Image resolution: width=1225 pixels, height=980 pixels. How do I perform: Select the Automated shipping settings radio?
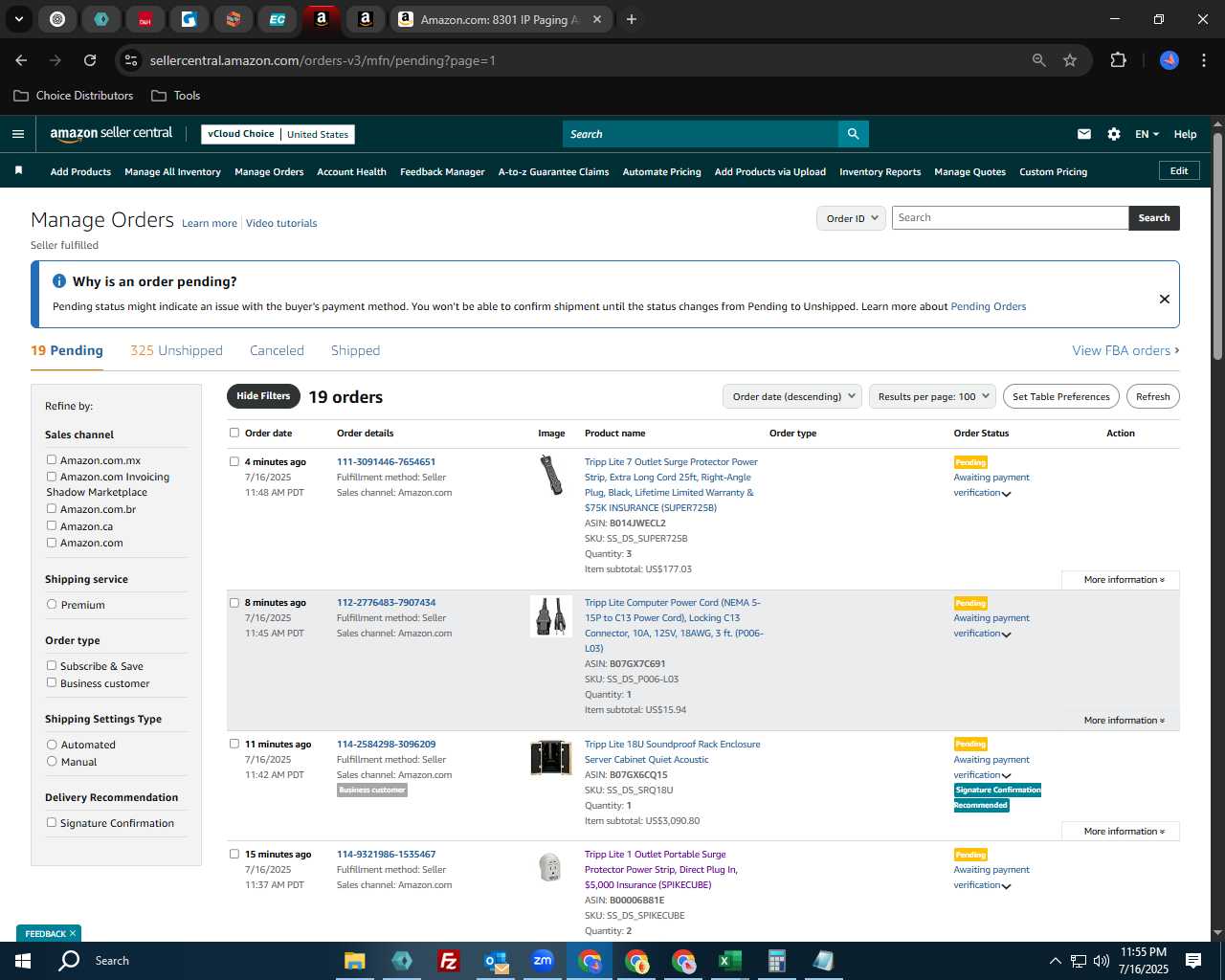pyautogui.click(x=52, y=744)
